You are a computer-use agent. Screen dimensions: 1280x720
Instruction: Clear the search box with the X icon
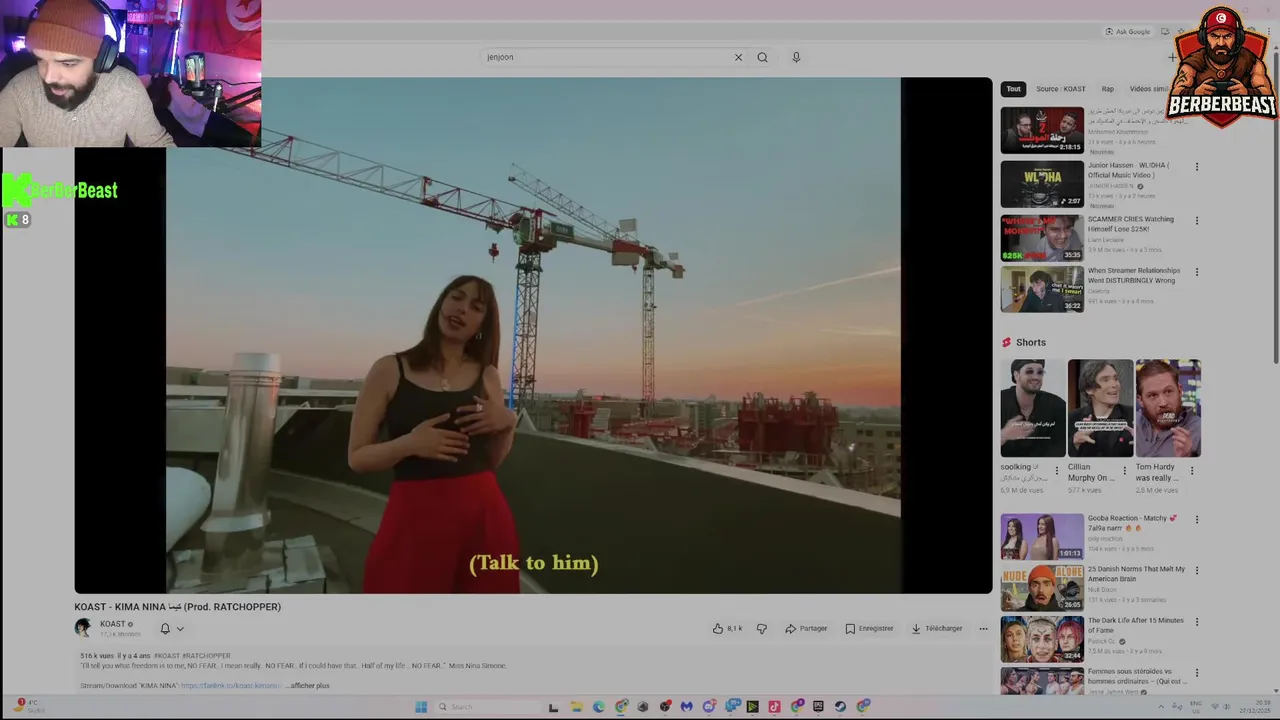(738, 57)
